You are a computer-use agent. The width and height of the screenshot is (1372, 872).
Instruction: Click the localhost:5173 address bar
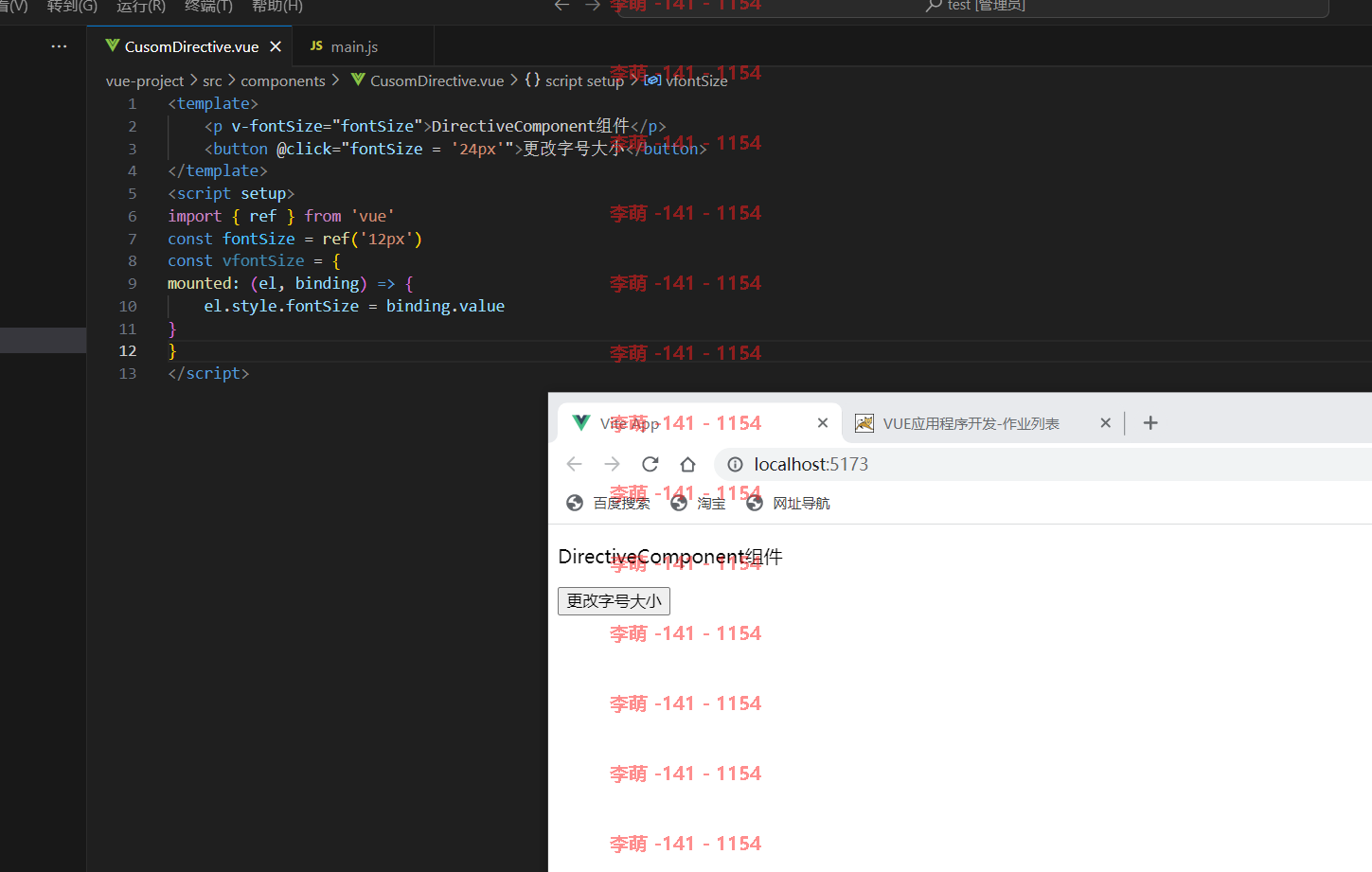click(1042, 464)
